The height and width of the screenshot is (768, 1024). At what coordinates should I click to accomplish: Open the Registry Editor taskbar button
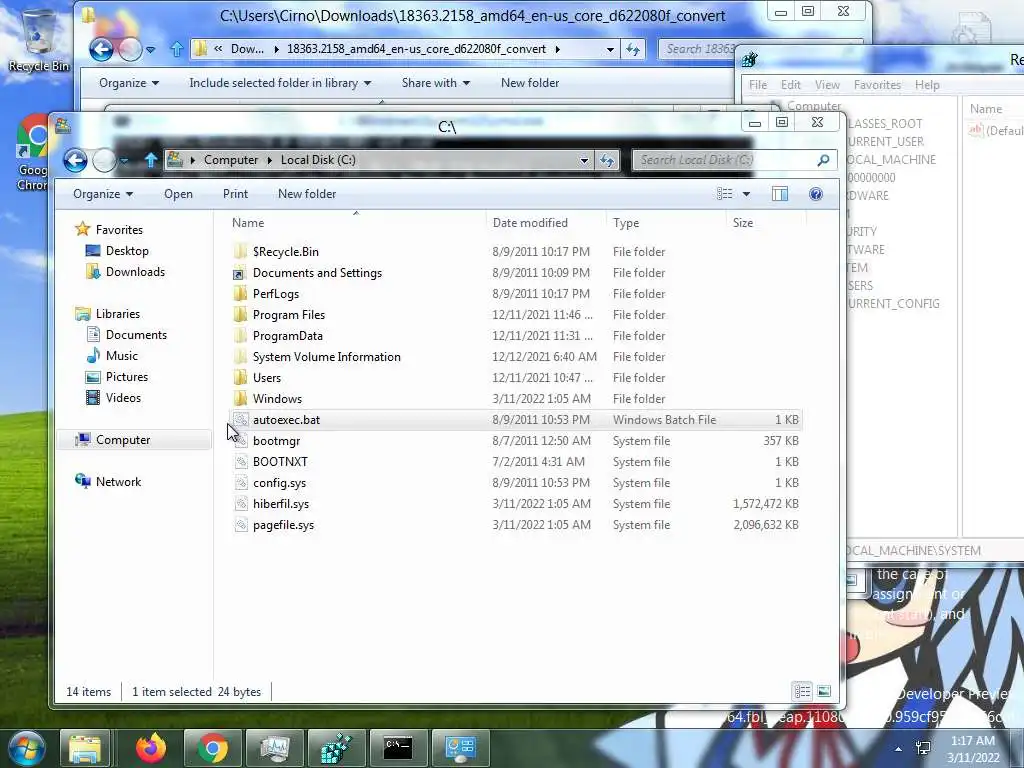[x=337, y=748]
